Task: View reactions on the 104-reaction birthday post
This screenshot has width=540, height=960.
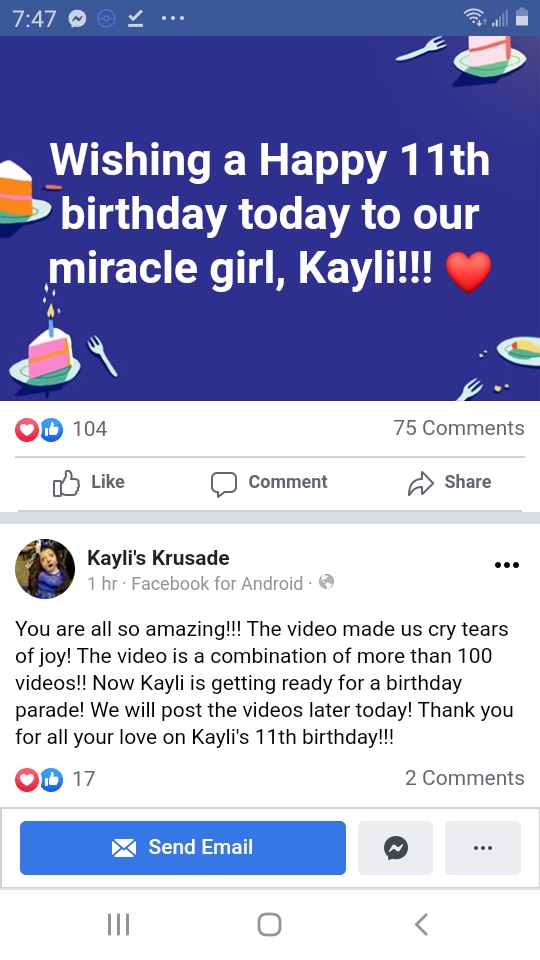Action: tap(61, 429)
